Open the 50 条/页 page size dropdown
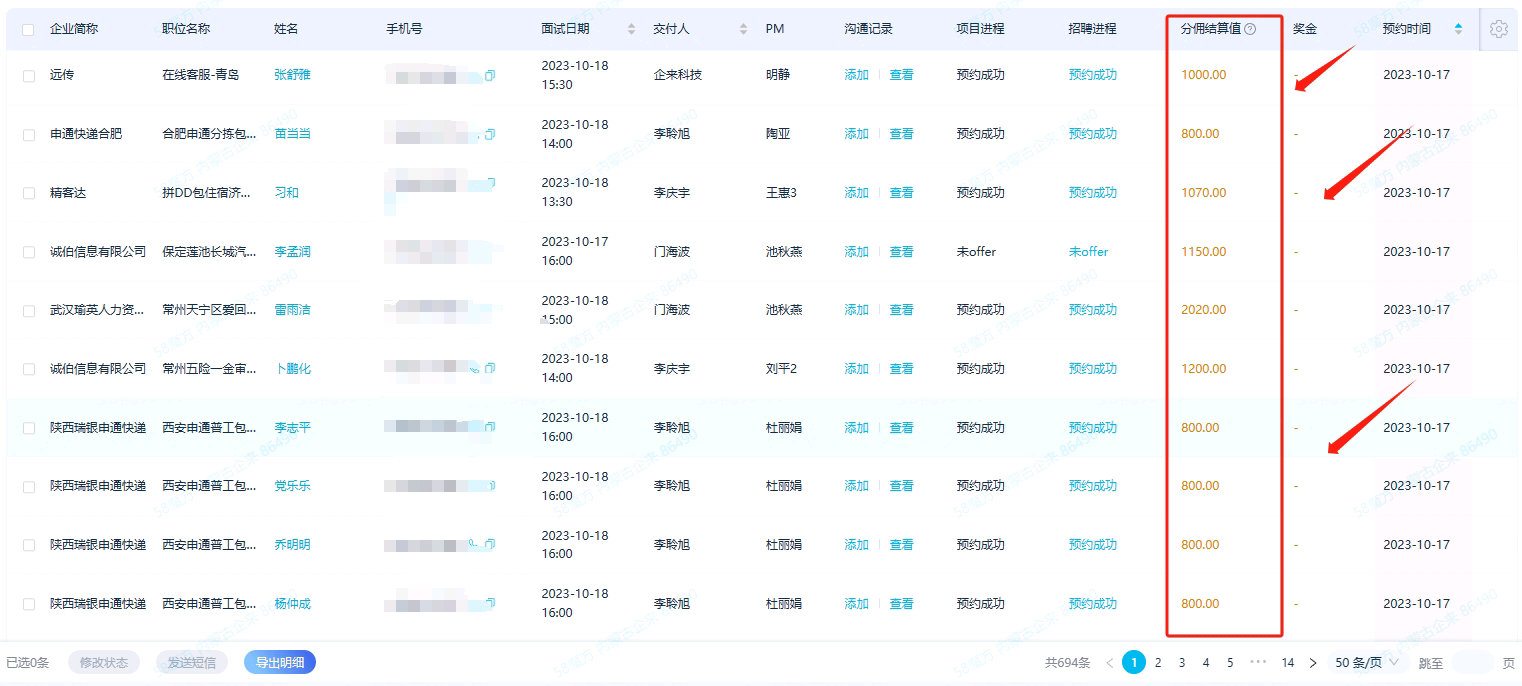1522x686 pixels. point(1366,662)
